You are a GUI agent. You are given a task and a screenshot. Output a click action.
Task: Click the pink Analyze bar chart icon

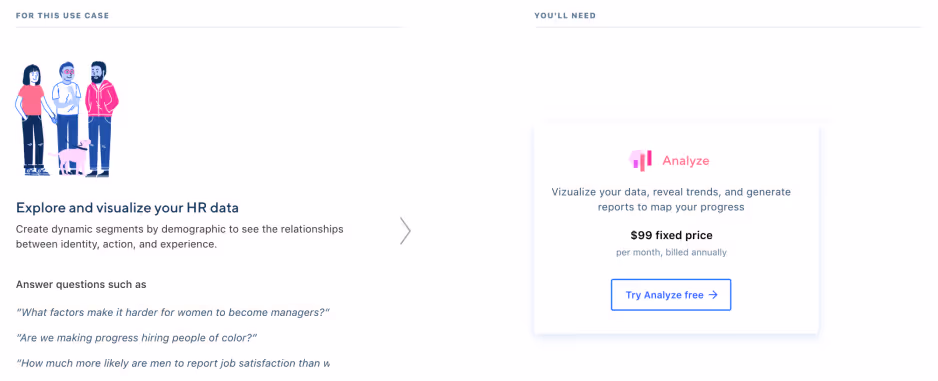[641, 160]
